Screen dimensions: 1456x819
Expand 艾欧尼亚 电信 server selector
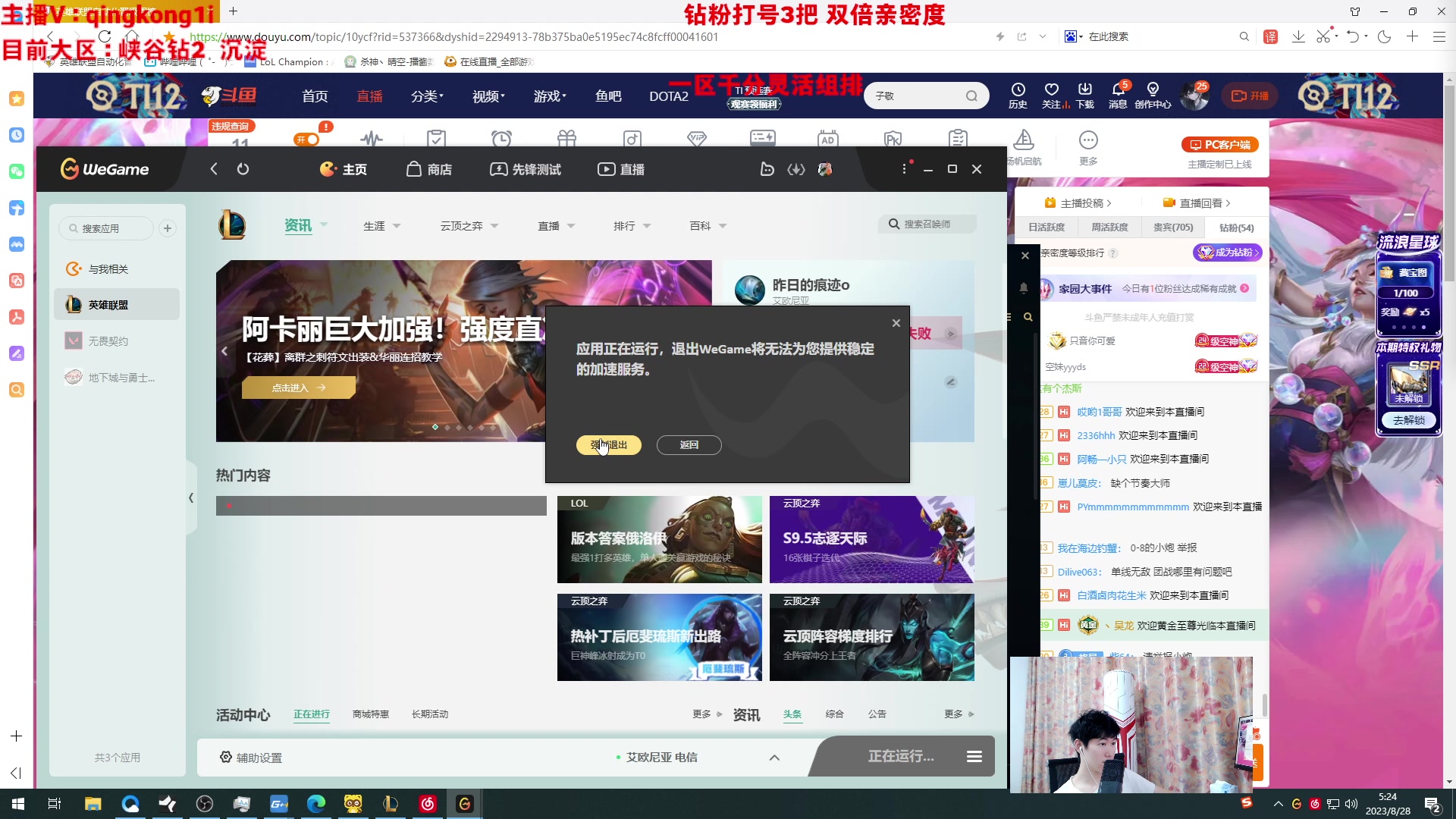774,758
